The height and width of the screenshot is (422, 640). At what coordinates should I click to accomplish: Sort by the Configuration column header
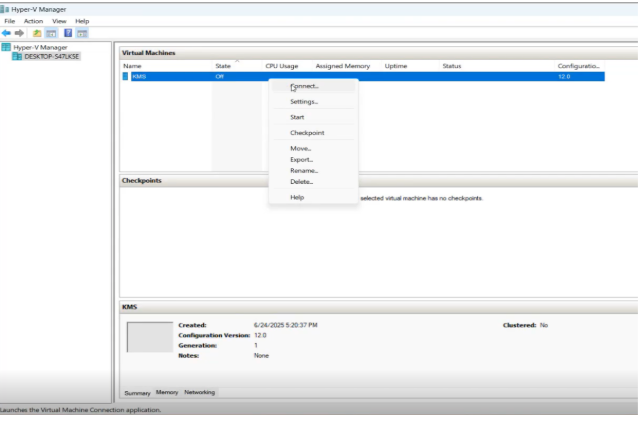578,66
